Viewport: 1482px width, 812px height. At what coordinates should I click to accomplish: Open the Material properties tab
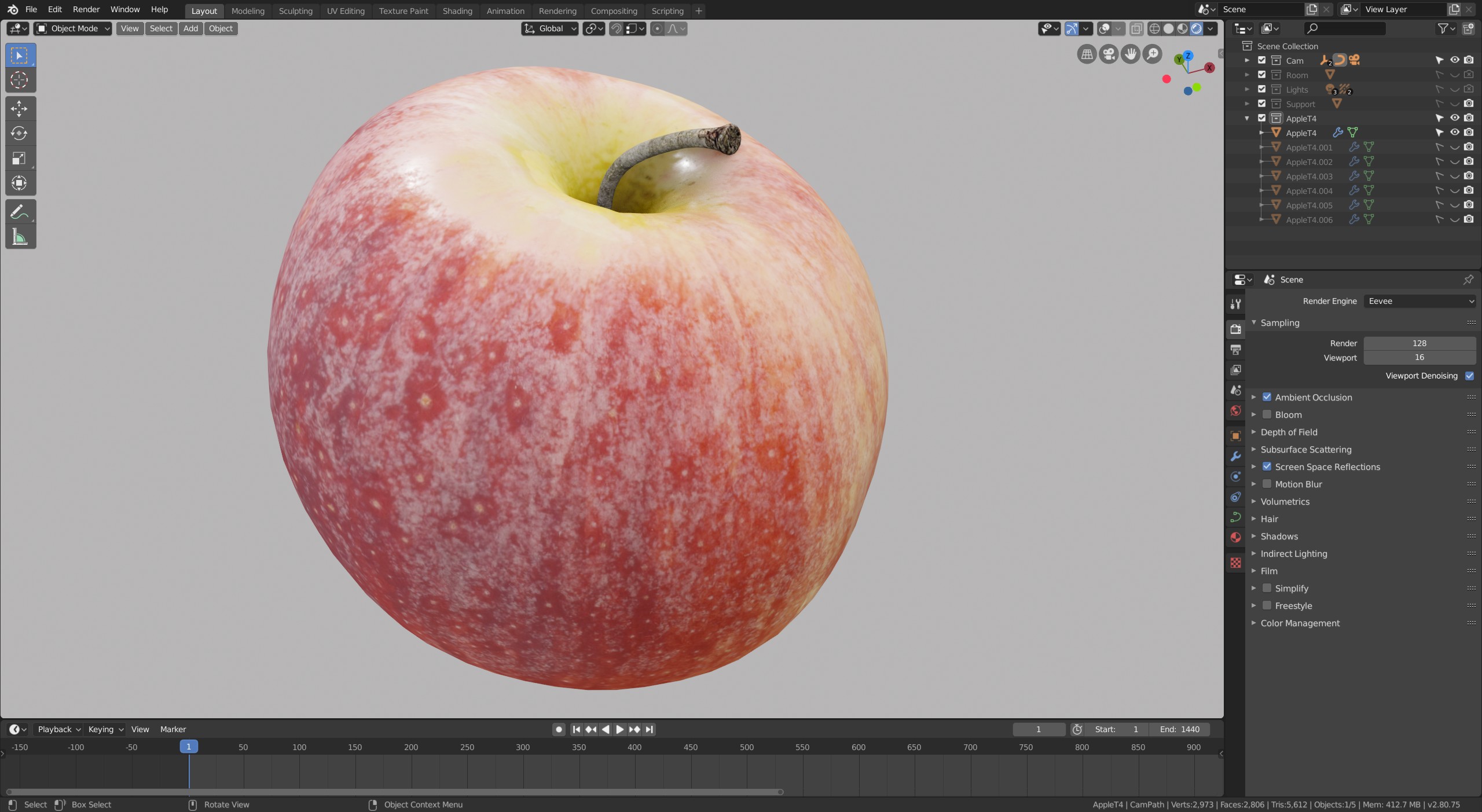click(x=1235, y=537)
